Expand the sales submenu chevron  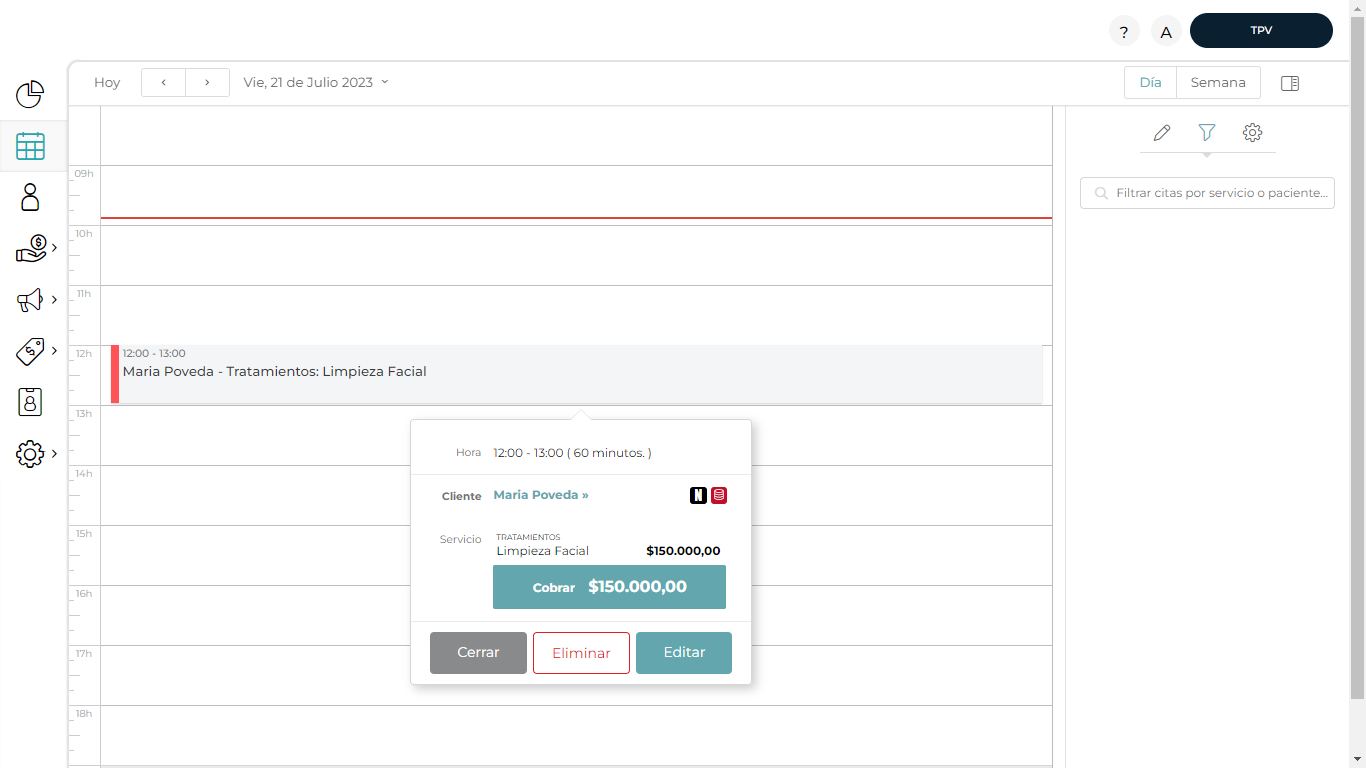(x=55, y=248)
